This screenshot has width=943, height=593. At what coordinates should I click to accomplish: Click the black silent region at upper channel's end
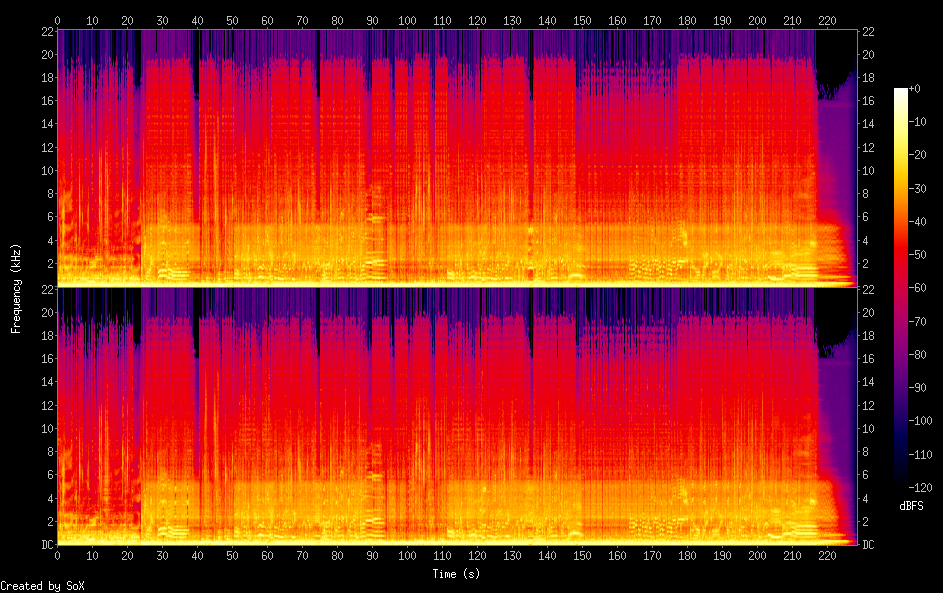coord(833,60)
